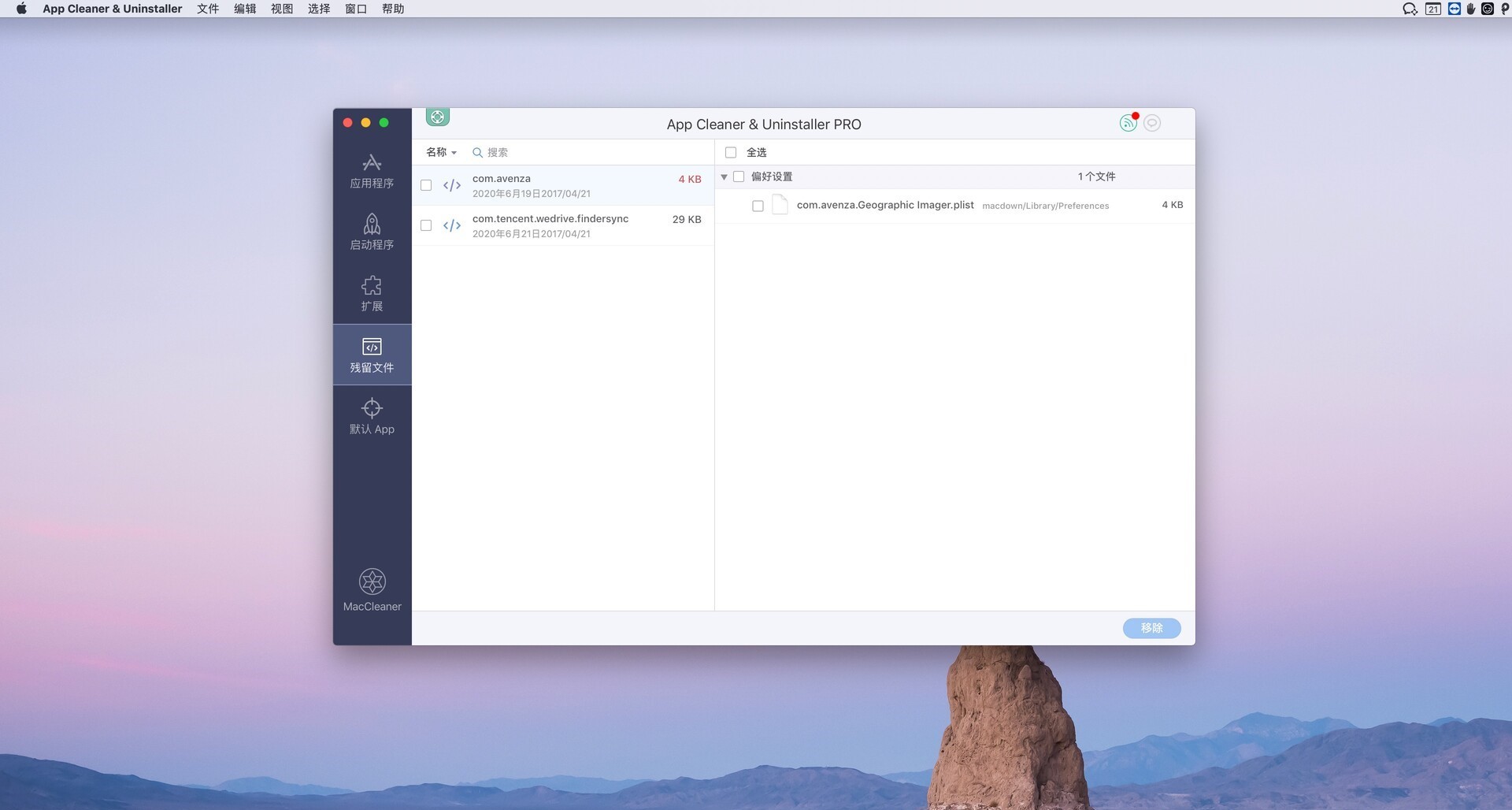Focus the 搜索 search field
The height and width of the screenshot is (810, 1512).
coord(591,152)
